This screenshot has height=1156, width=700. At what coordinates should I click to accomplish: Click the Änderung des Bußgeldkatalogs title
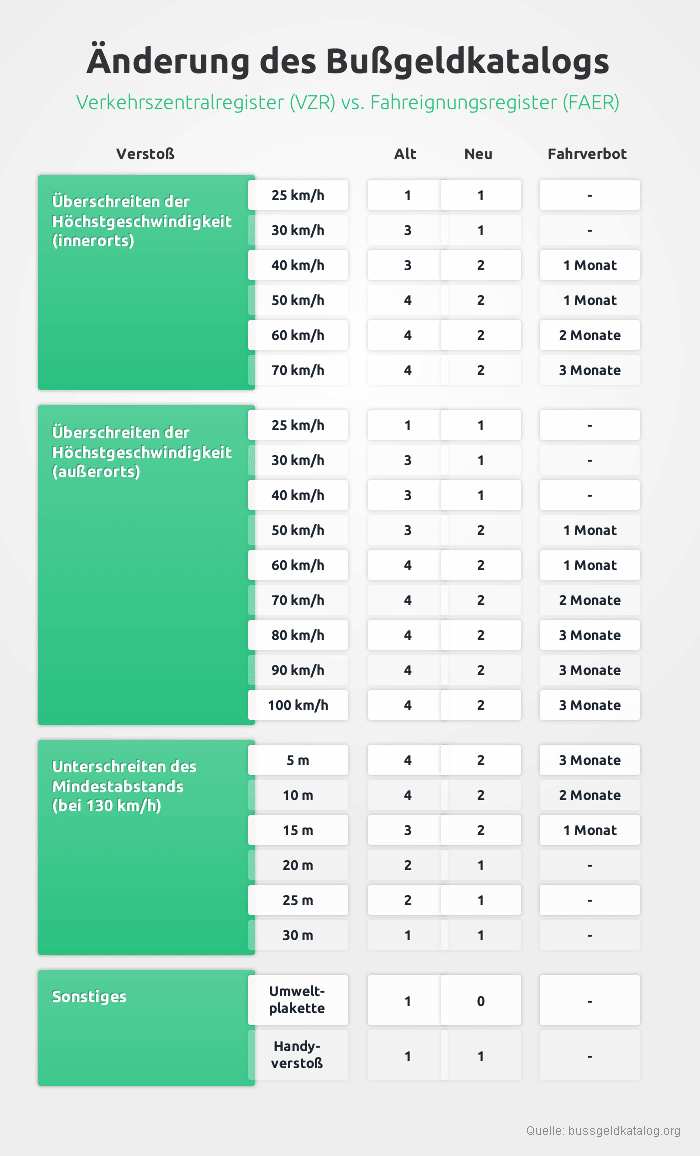coord(348,60)
